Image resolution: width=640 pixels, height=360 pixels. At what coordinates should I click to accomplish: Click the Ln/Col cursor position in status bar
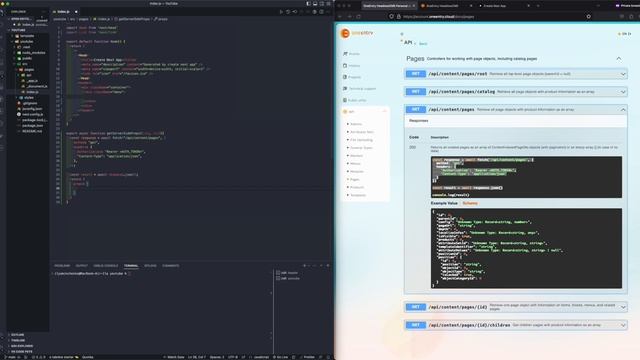tap(197, 357)
